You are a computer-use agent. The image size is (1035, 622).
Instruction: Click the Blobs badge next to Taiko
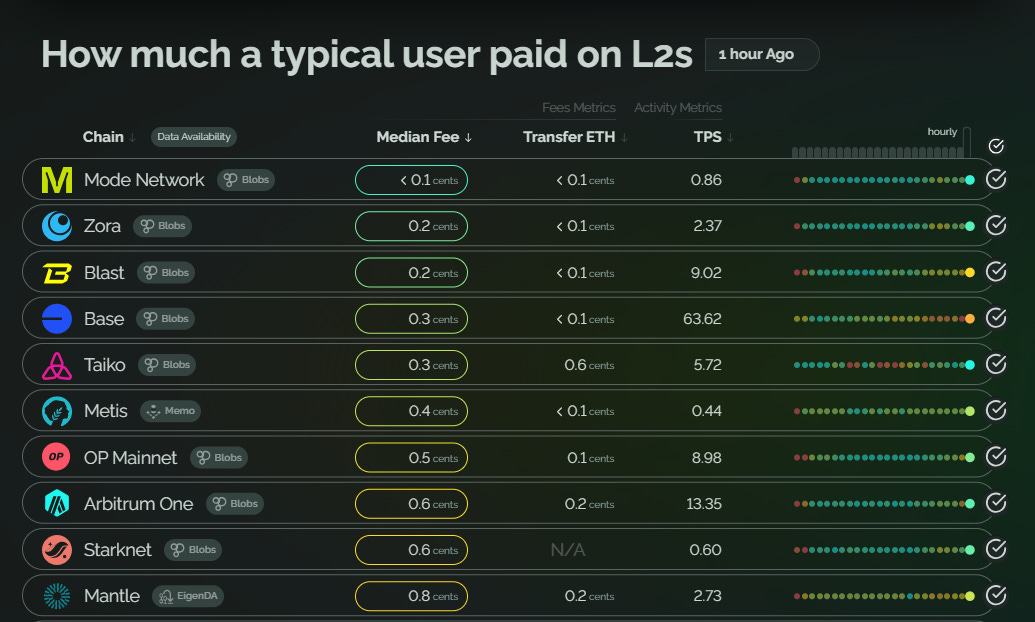(x=167, y=364)
